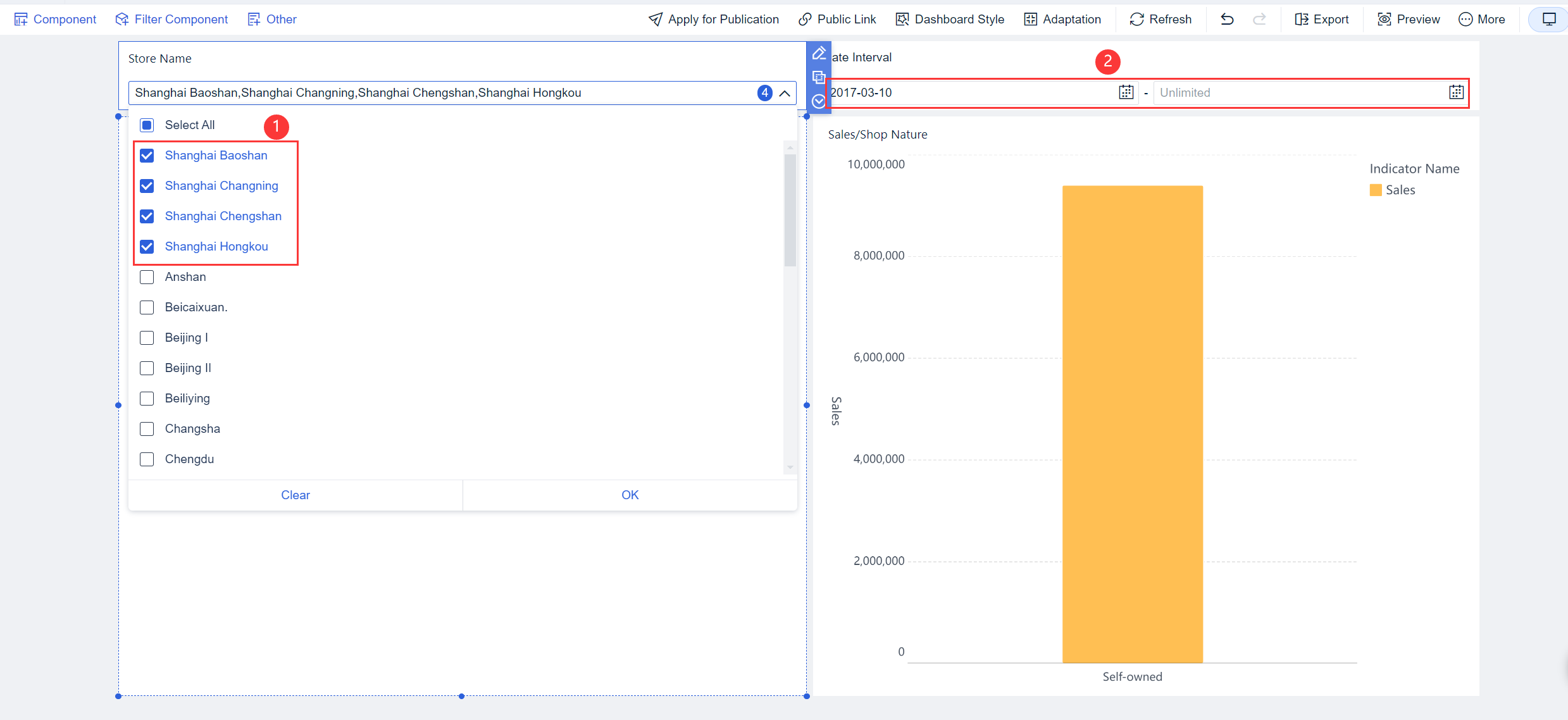This screenshot has width=1568, height=720.
Task: Open the edit pencil icon on filter toolbar
Action: [819, 53]
